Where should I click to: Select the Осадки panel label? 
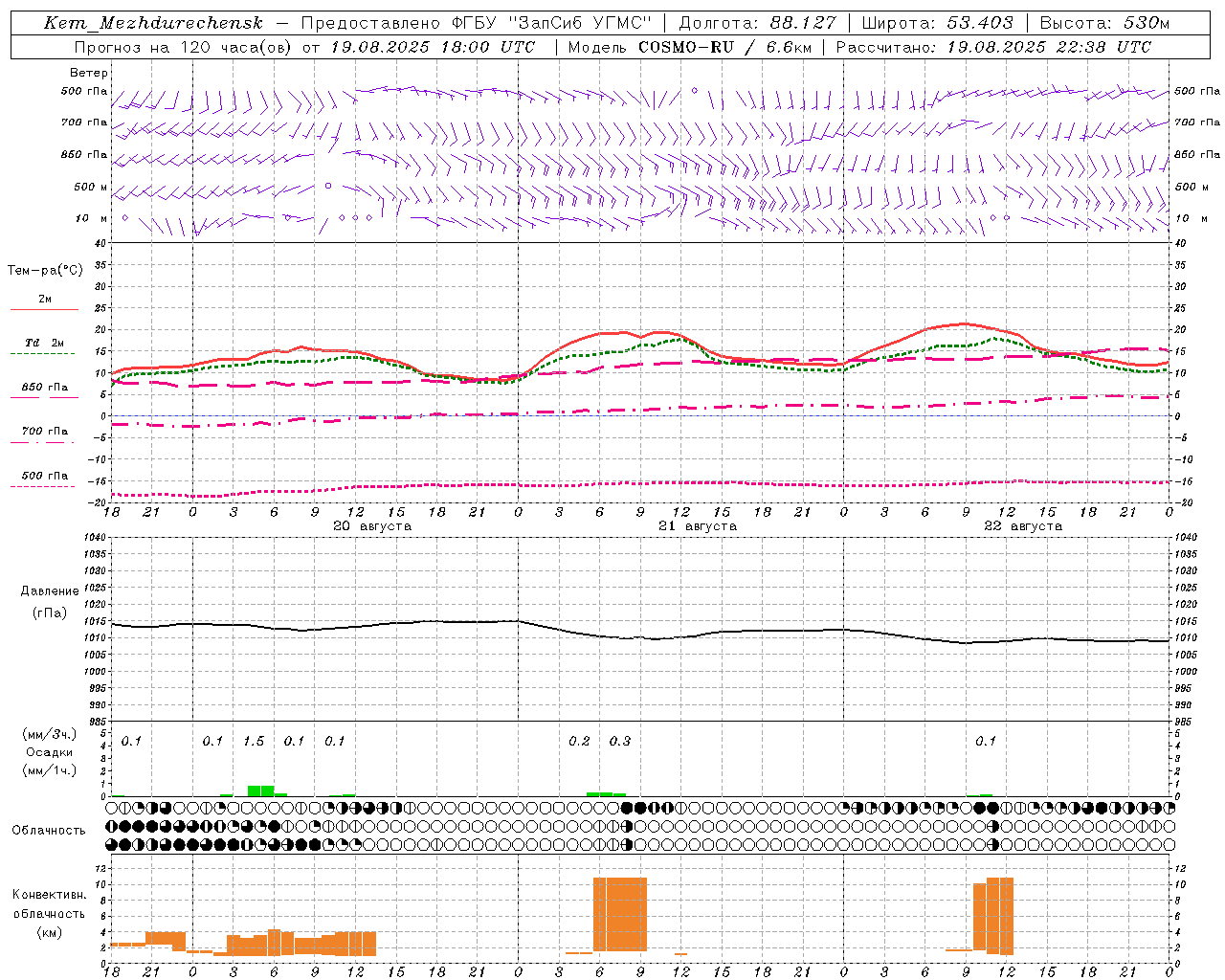[50, 752]
